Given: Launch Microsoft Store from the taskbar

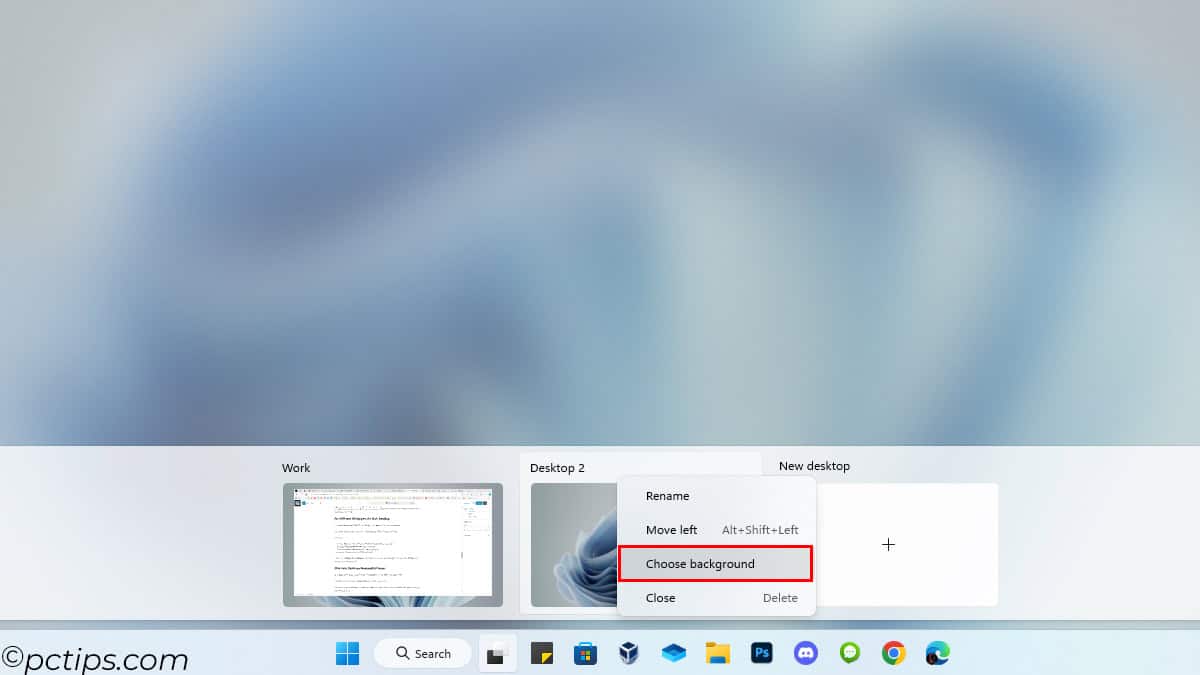Looking at the screenshot, I should pyautogui.click(x=585, y=653).
